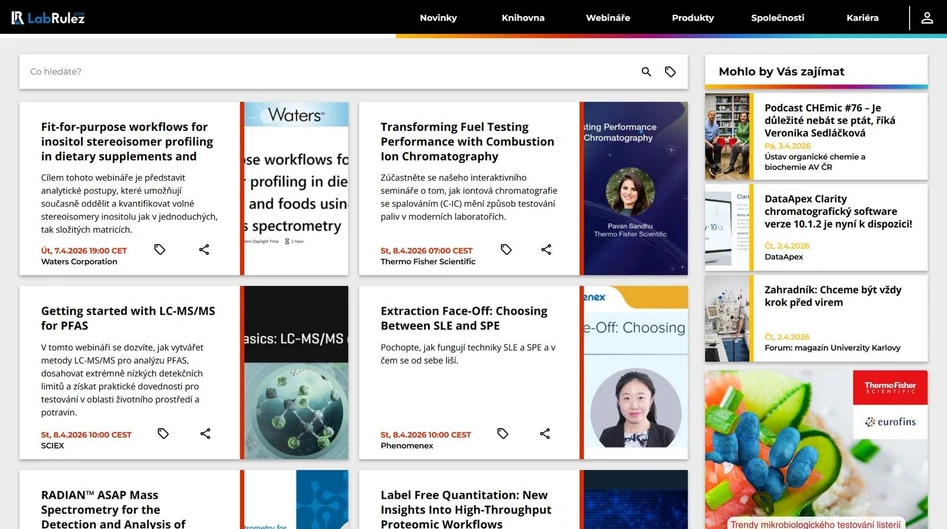Open Getting started with LC-MS/MS for PFAS
The height and width of the screenshot is (529, 947).
click(128, 318)
